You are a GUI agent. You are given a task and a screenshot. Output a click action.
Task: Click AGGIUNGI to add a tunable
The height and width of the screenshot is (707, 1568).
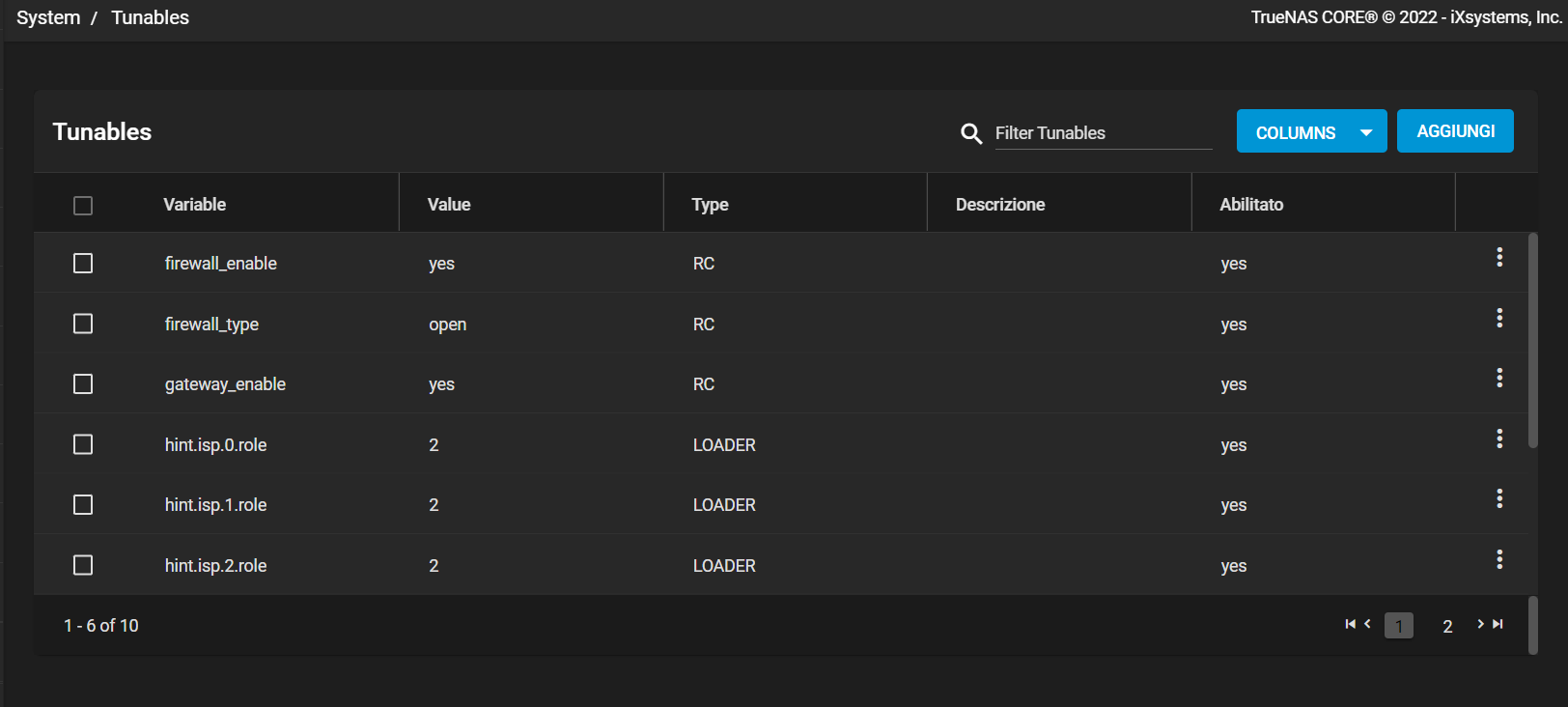click(x=1455, y=131)
